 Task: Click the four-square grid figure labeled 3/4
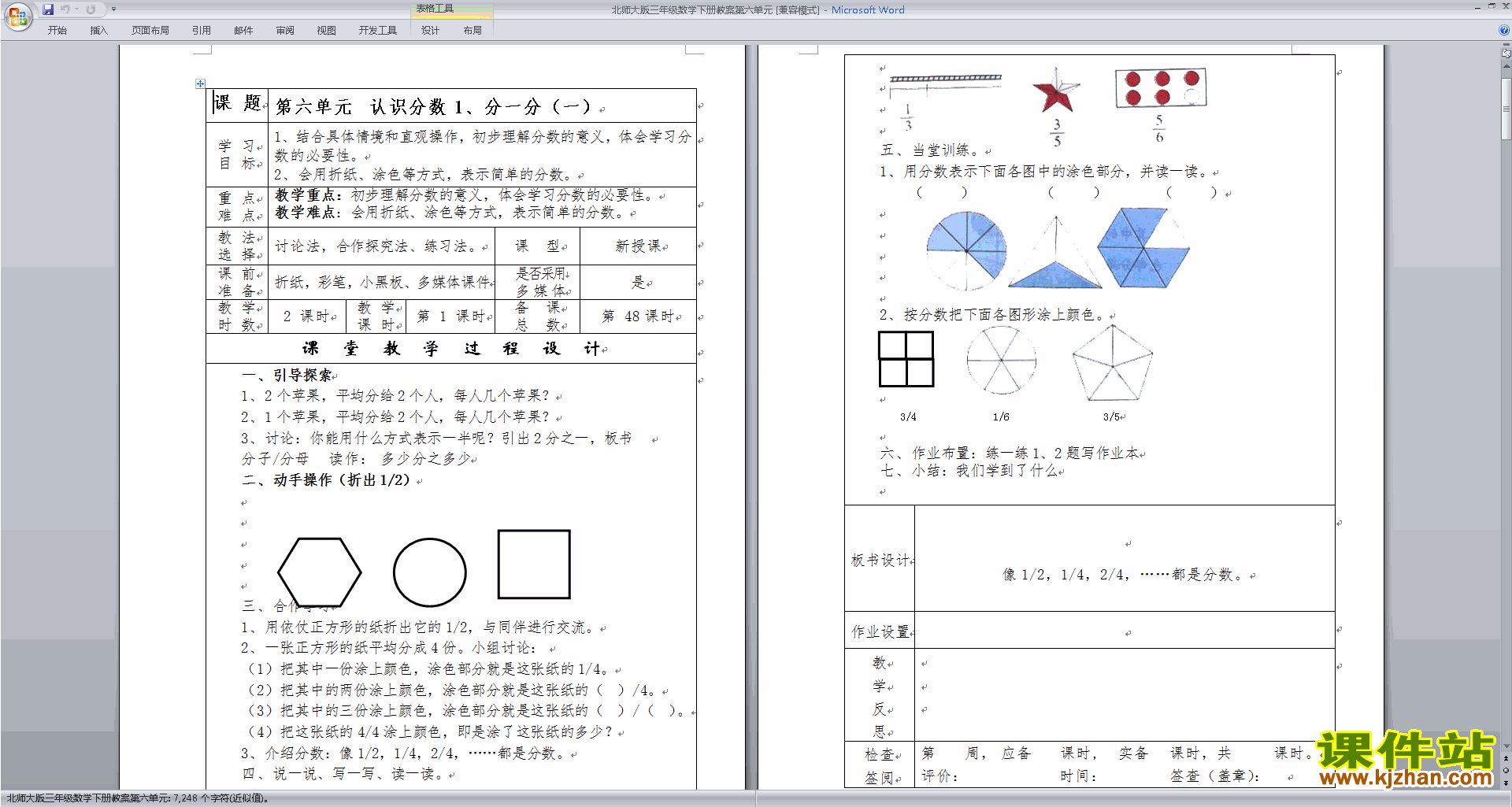(906, 359)
